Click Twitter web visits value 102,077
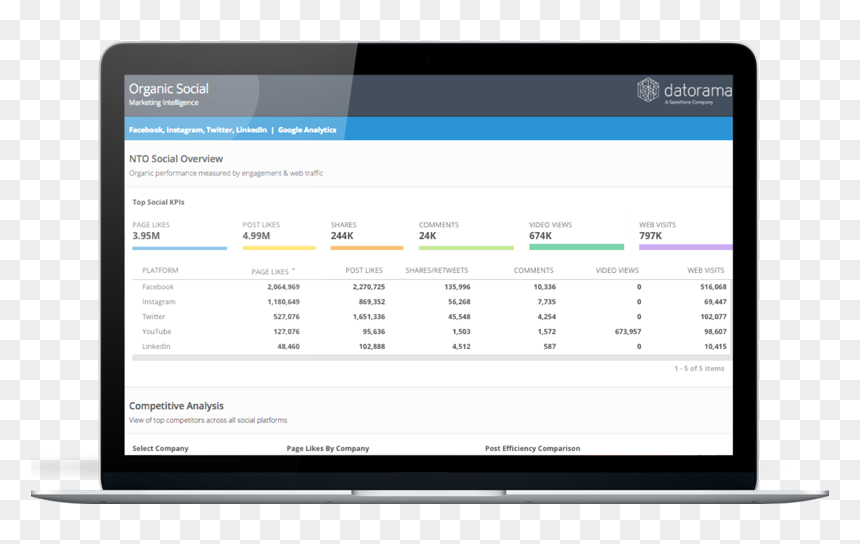 point(713,316)
